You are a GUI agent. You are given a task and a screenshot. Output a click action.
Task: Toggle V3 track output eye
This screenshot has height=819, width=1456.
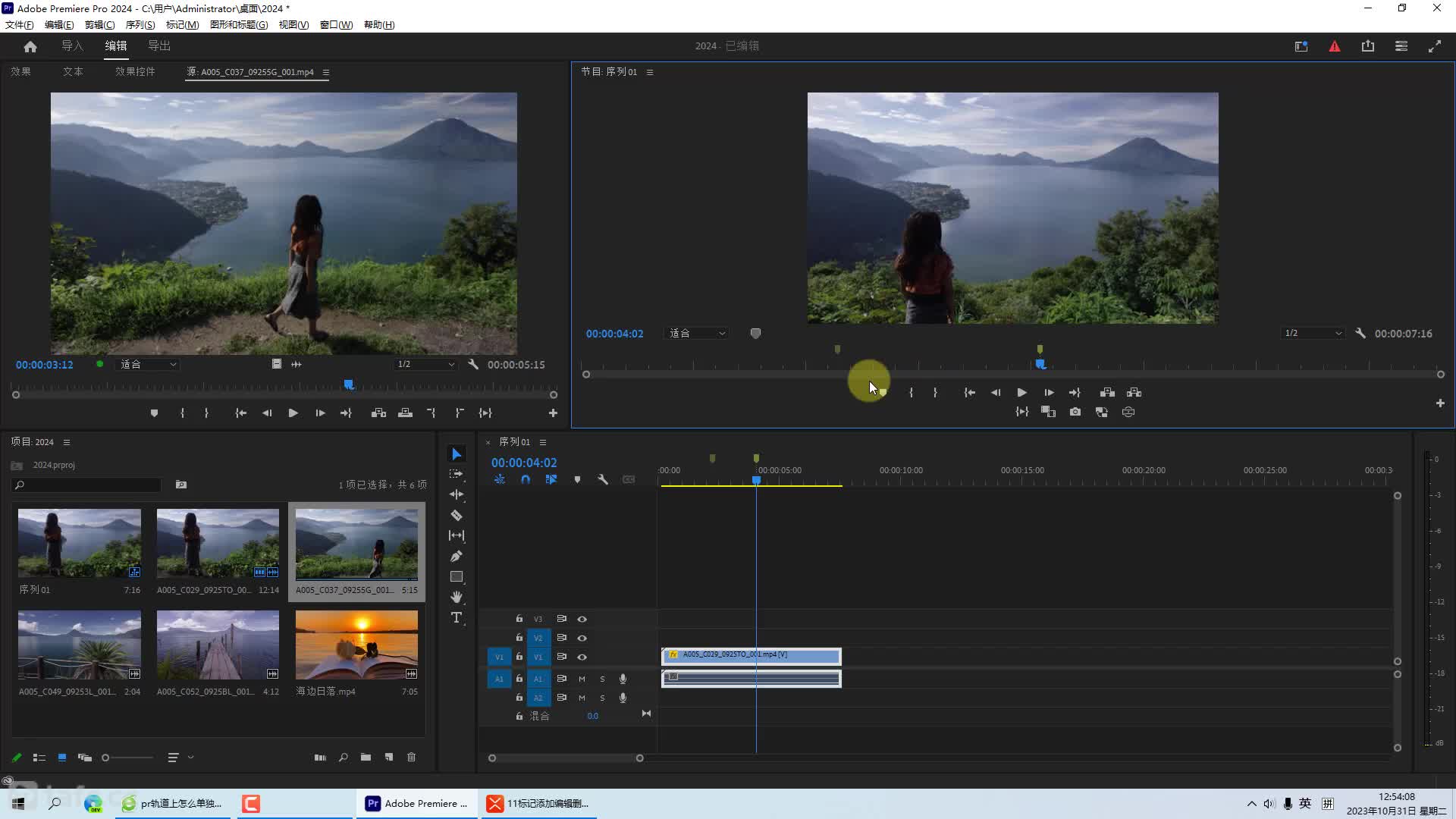coord(582,620)
